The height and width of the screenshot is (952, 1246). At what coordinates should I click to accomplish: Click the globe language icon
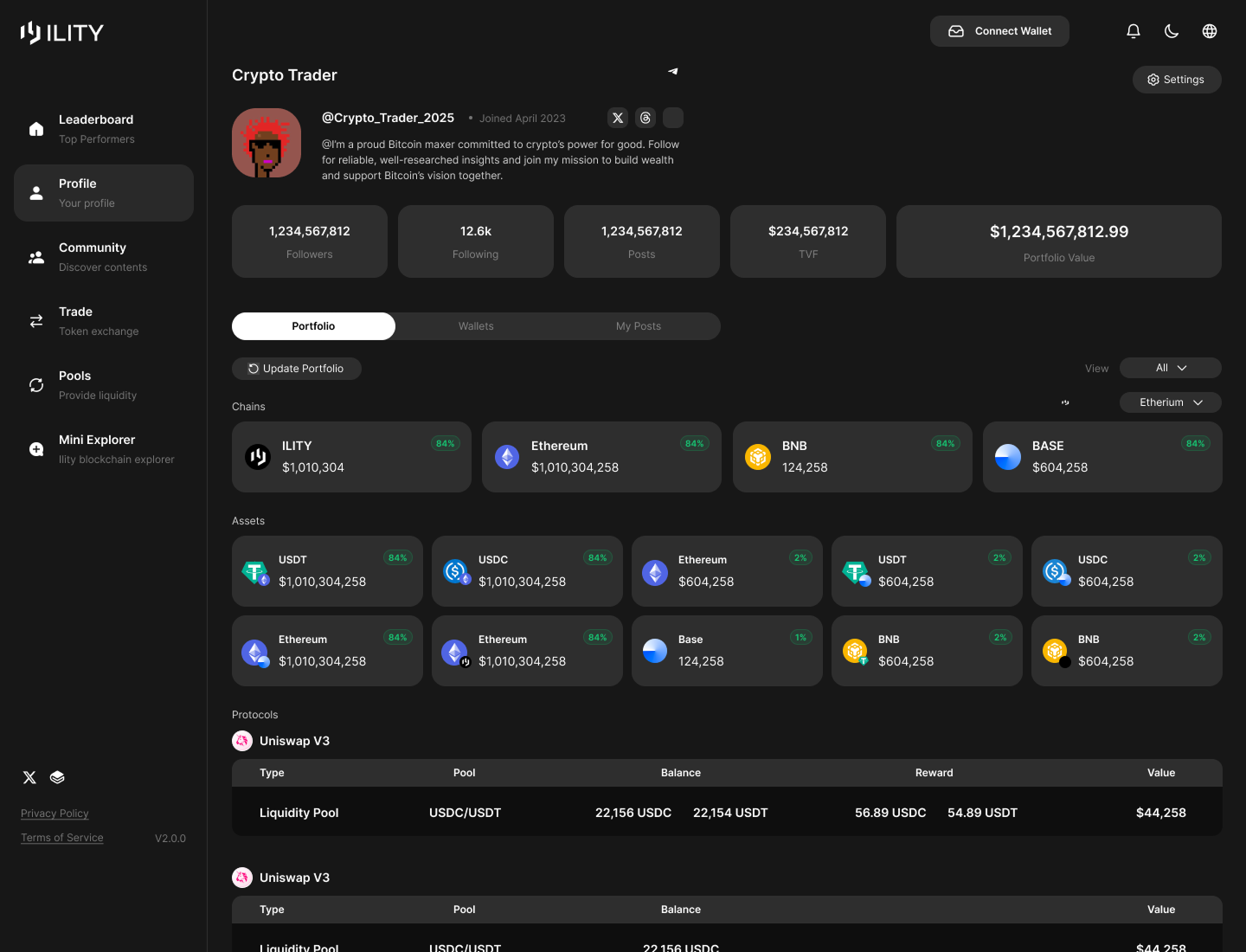pos(1209,31)
